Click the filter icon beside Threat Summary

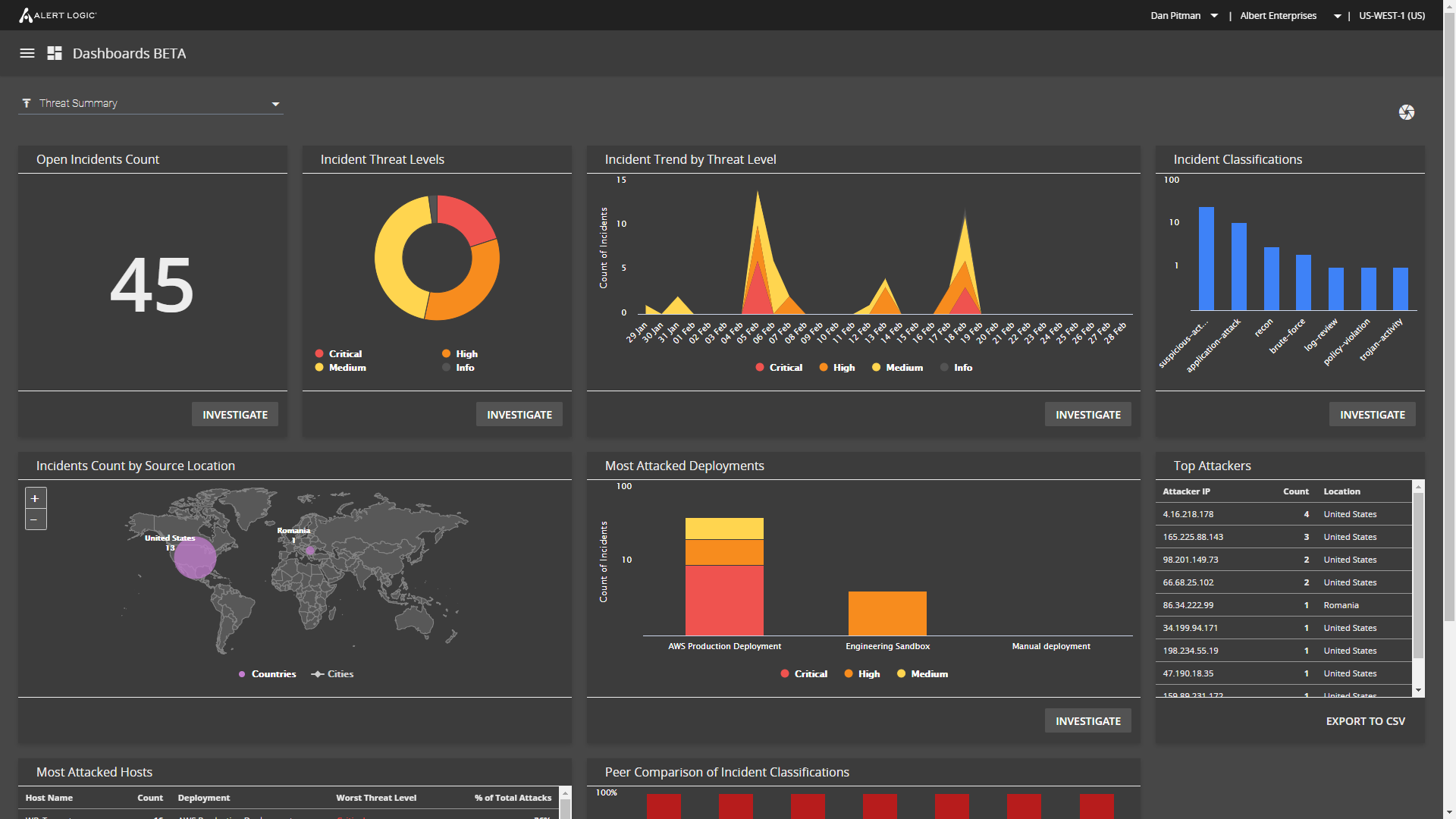click(x=27, y=103)
